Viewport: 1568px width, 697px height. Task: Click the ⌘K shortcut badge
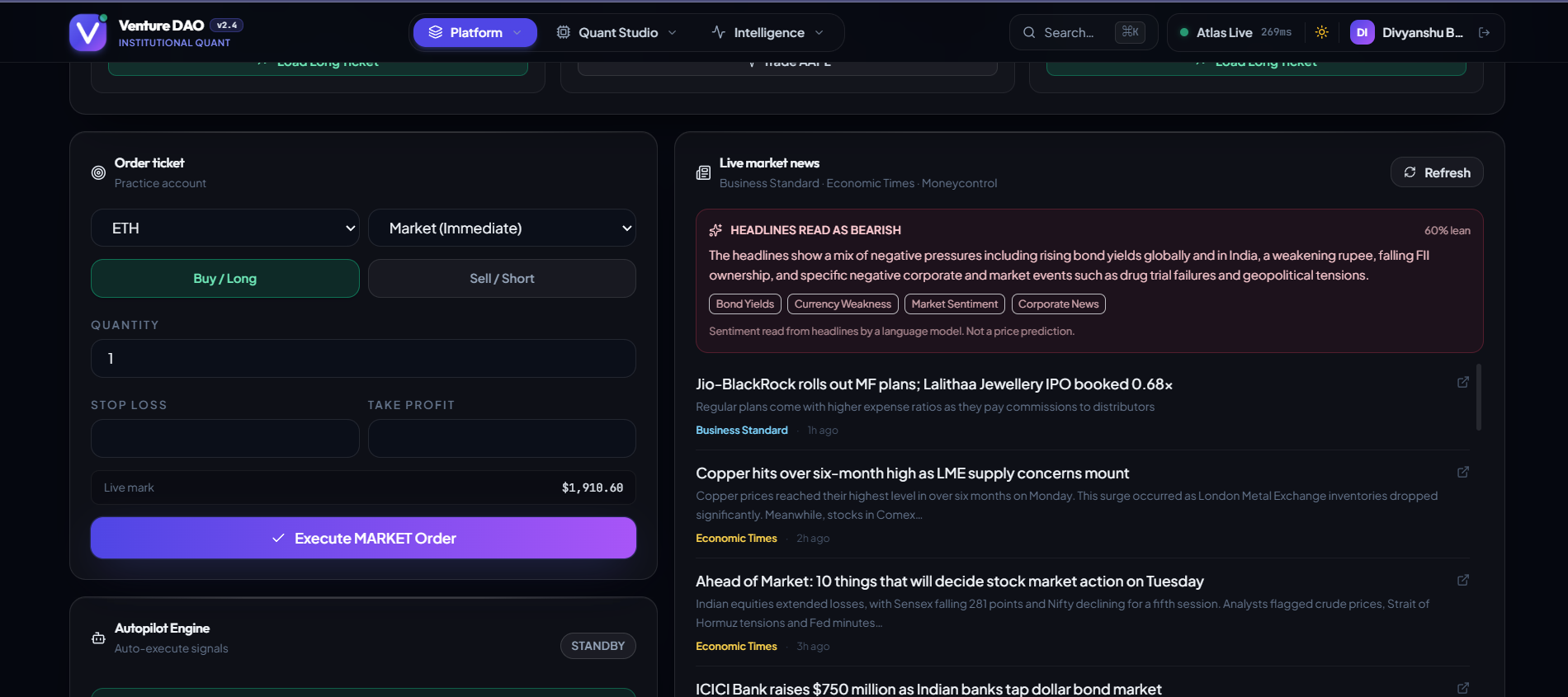[x=1130, y=32]
